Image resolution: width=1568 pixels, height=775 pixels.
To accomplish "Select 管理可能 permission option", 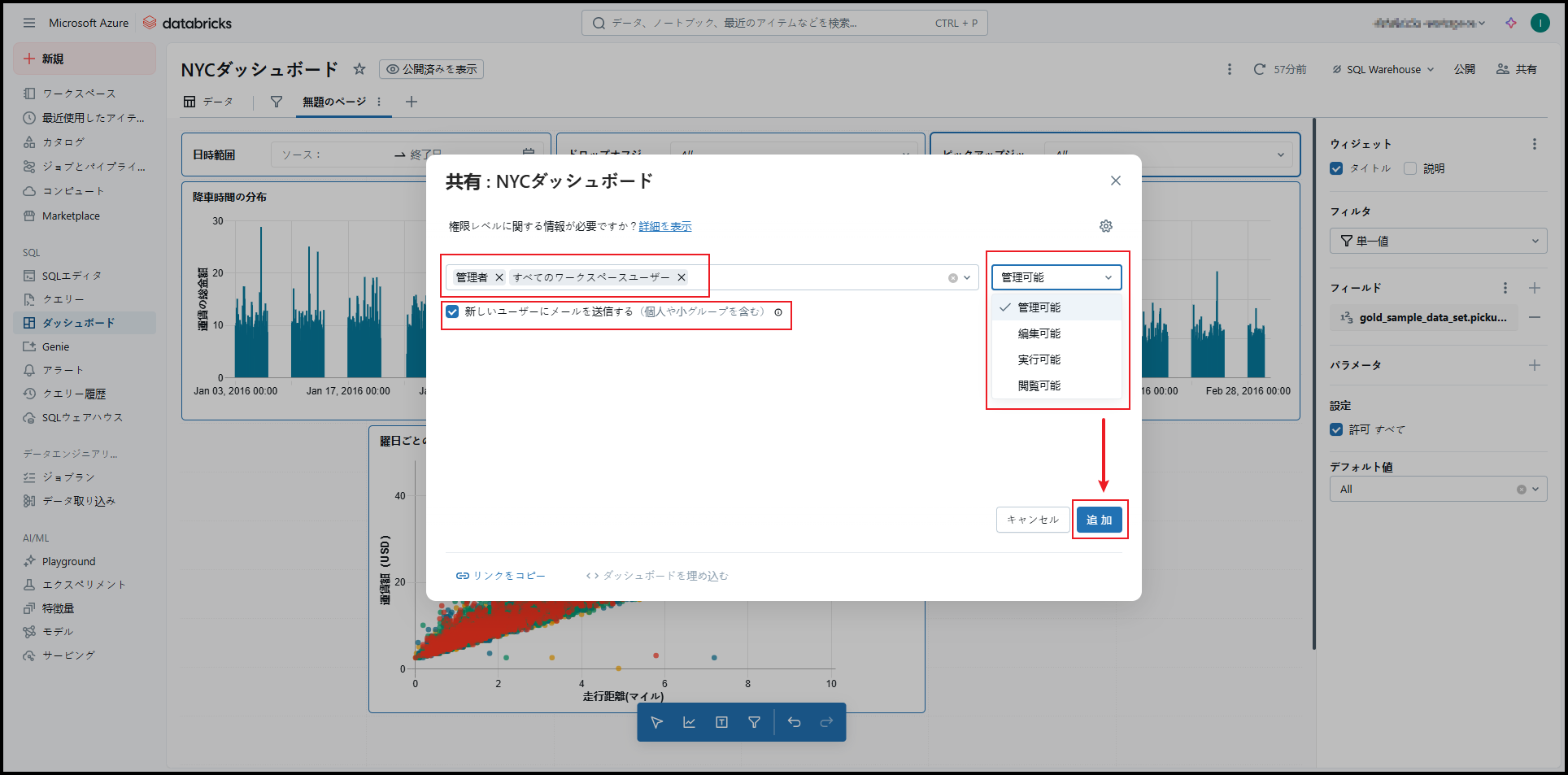I will [x=1056, y=307].
